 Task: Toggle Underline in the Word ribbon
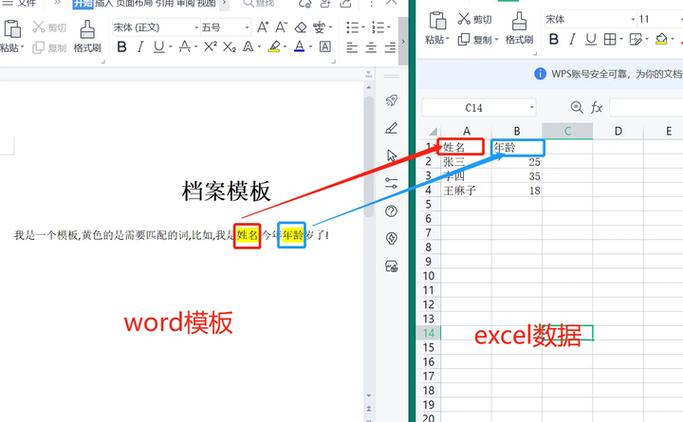pos(159,47)
